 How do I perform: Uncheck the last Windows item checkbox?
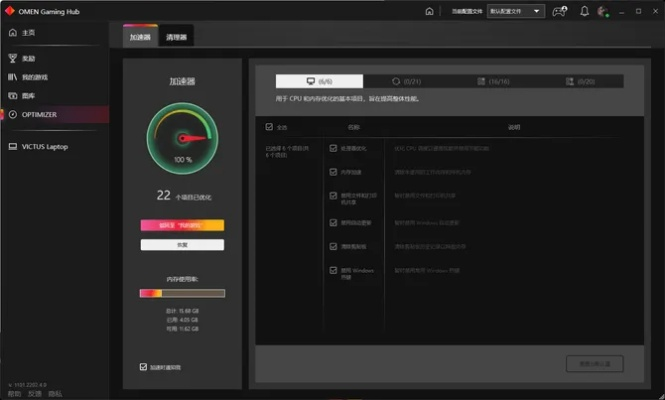pos(333,269)
